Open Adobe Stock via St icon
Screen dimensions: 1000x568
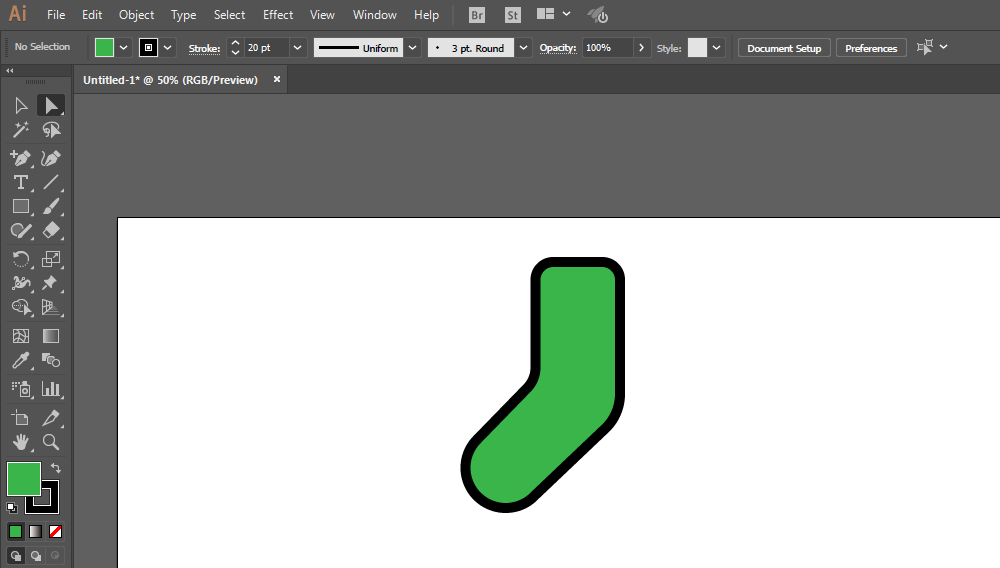[x=512, y=15]
